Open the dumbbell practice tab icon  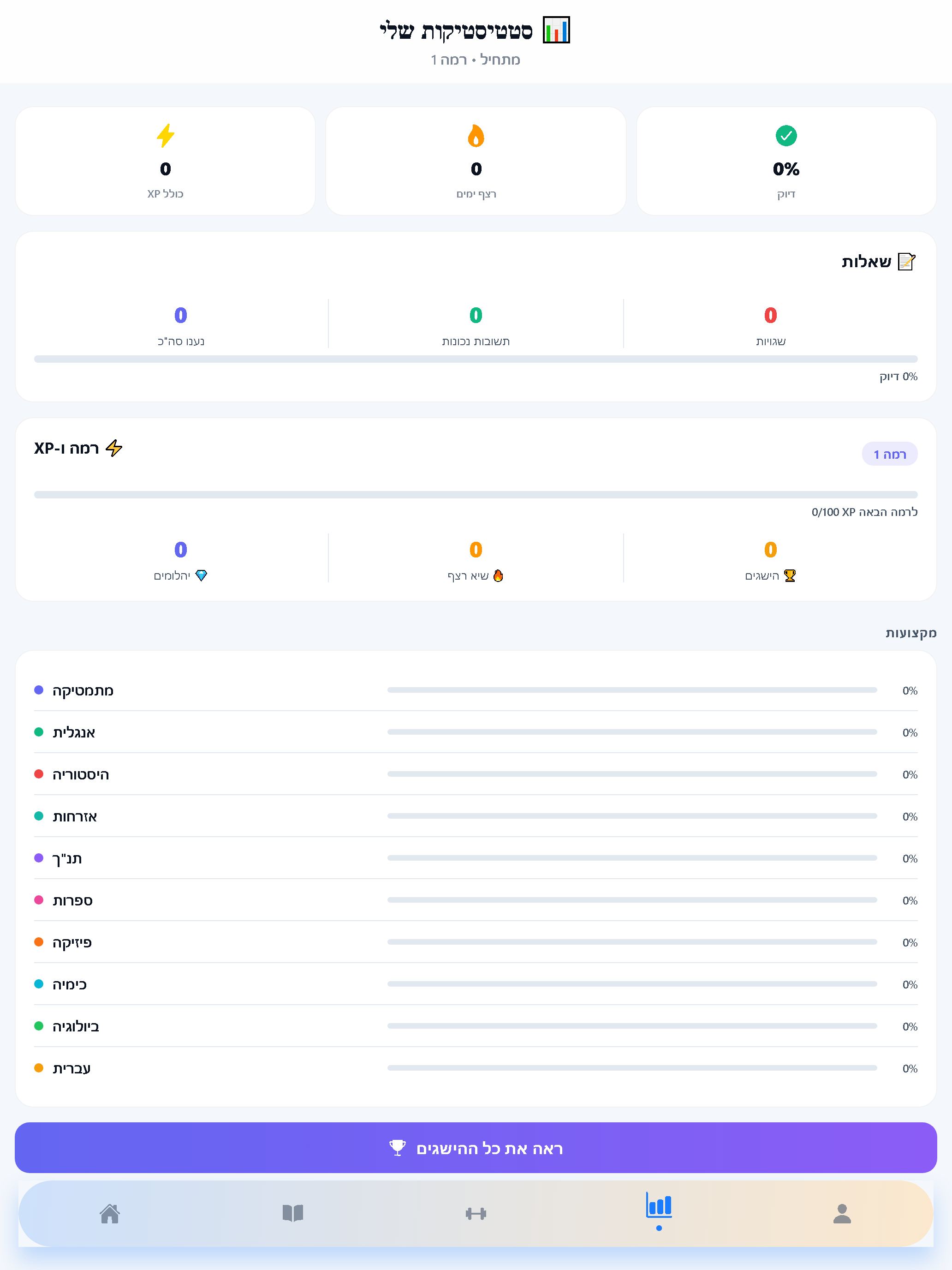click(476, 1213)
